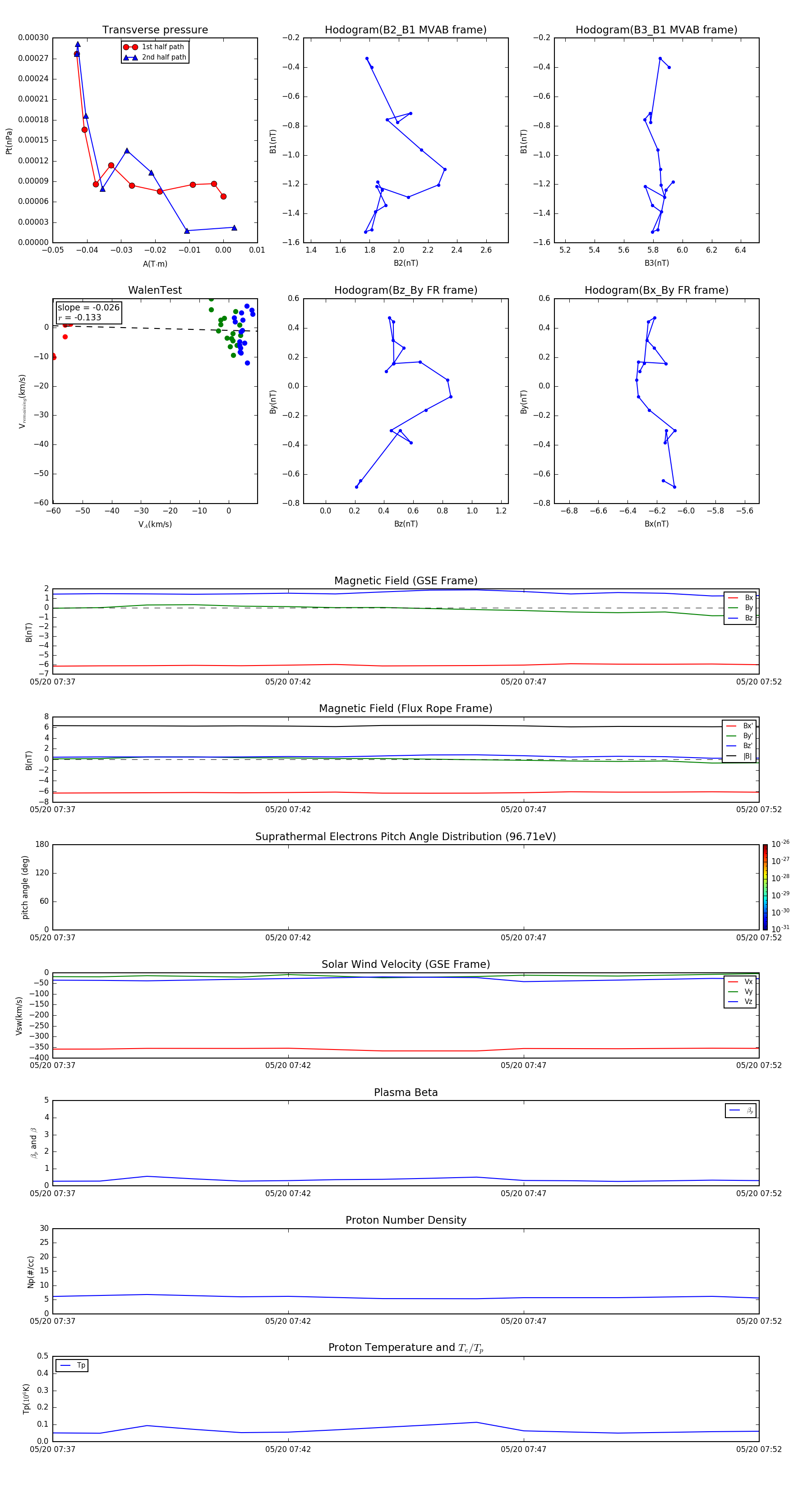Click the 'Solar Wind Velocity (GSE Frame)' title
812x1489 pixels.
406,964
